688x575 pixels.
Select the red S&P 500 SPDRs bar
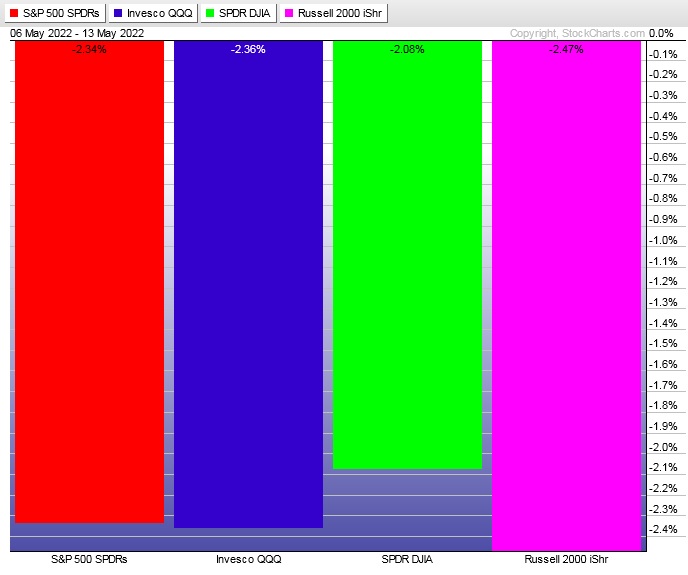tap(90, 282)
